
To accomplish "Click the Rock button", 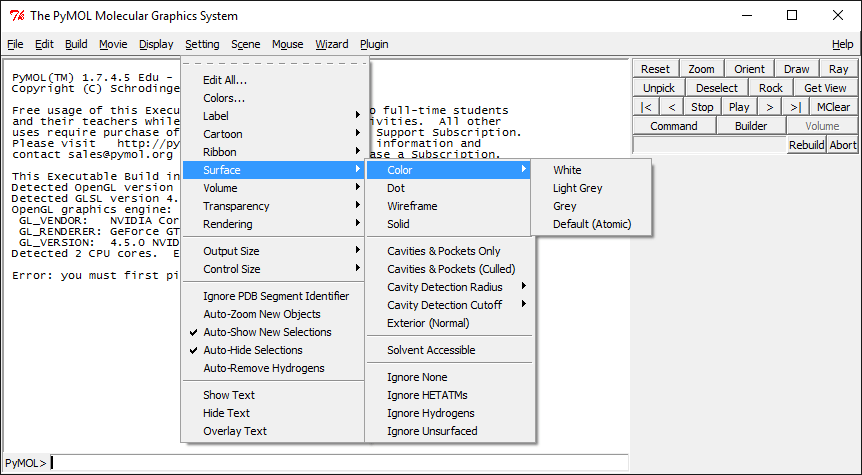I will click(771, 88).
